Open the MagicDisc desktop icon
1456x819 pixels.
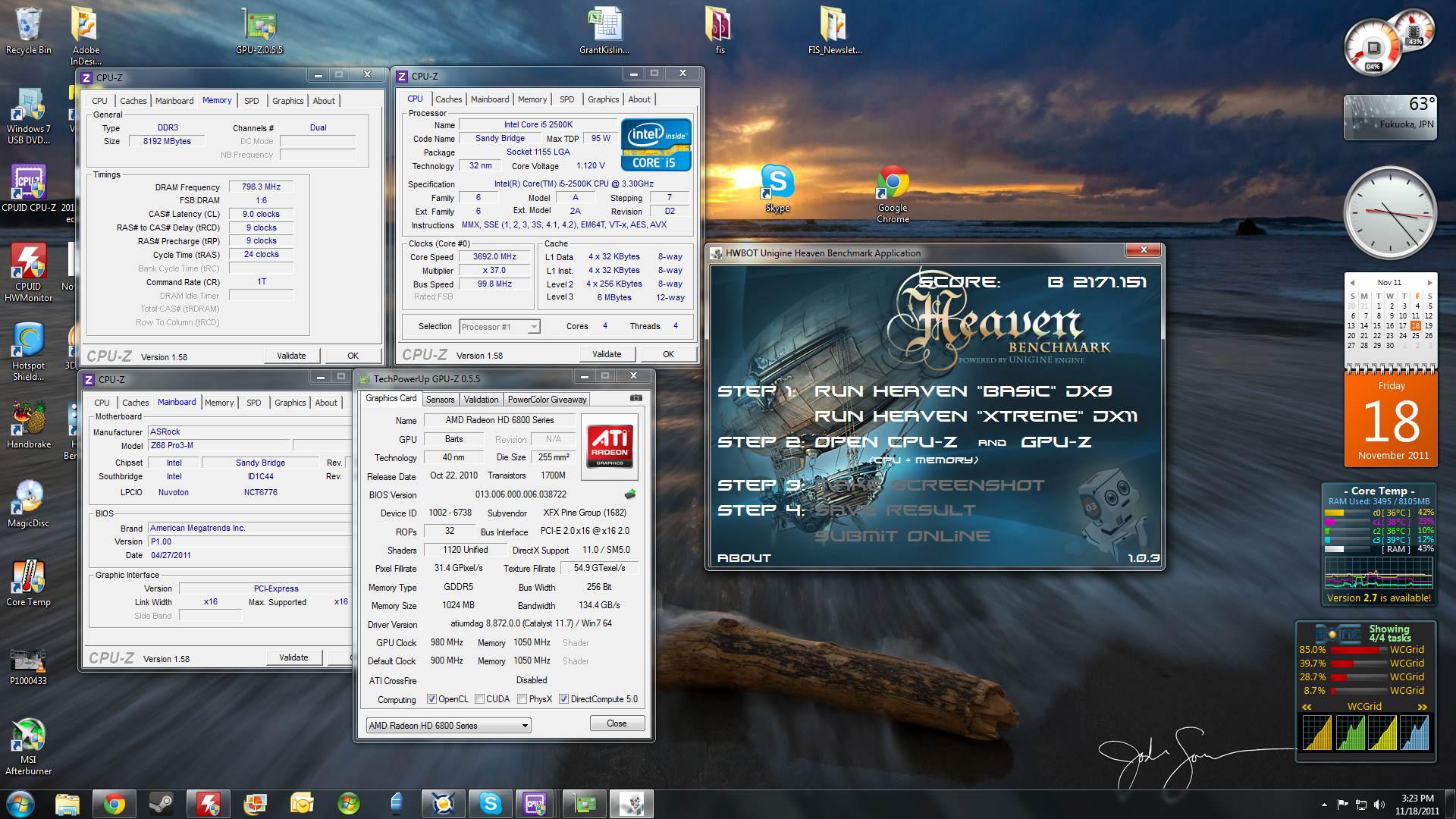pyautogui.click(x=28, y=504)
